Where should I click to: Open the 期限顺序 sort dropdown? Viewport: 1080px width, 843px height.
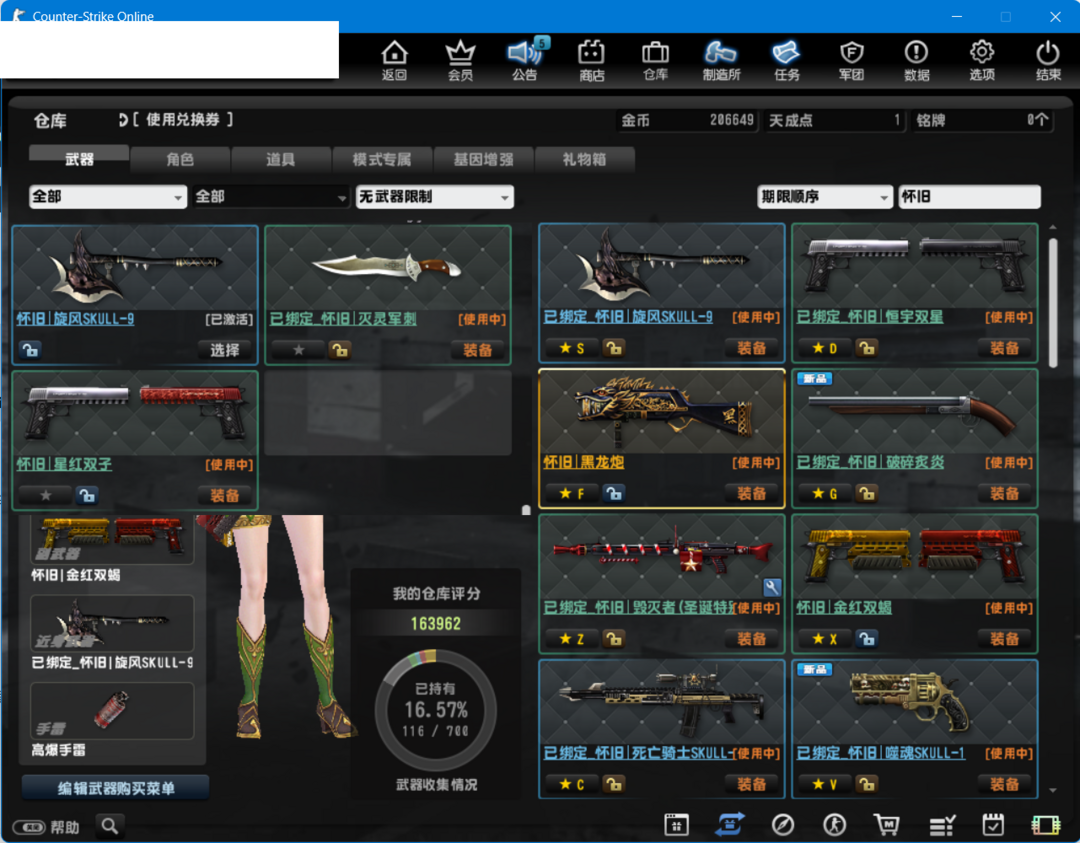tap(824, 197)
